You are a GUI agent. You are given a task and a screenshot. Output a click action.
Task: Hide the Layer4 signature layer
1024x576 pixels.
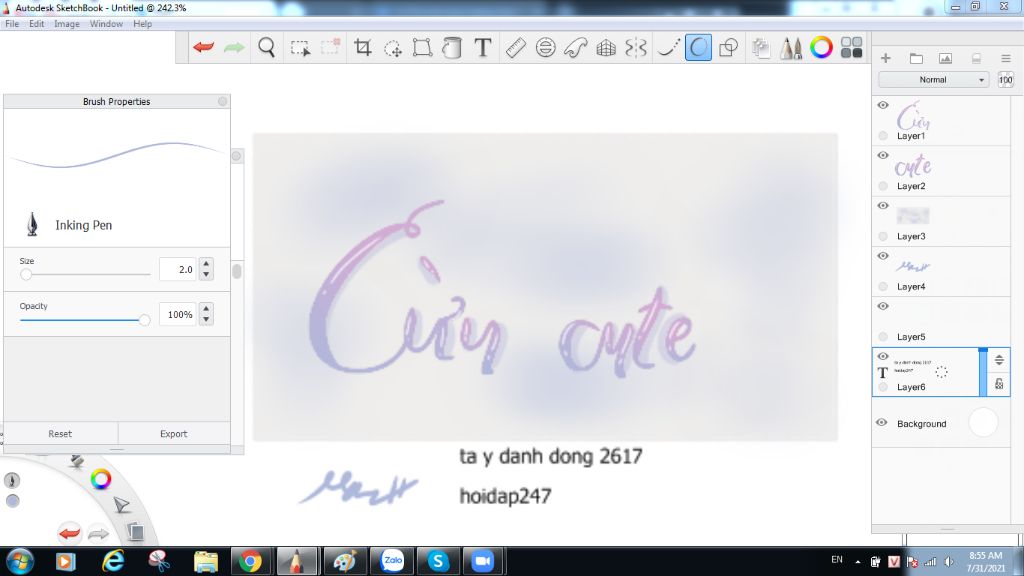click(883, 256)
